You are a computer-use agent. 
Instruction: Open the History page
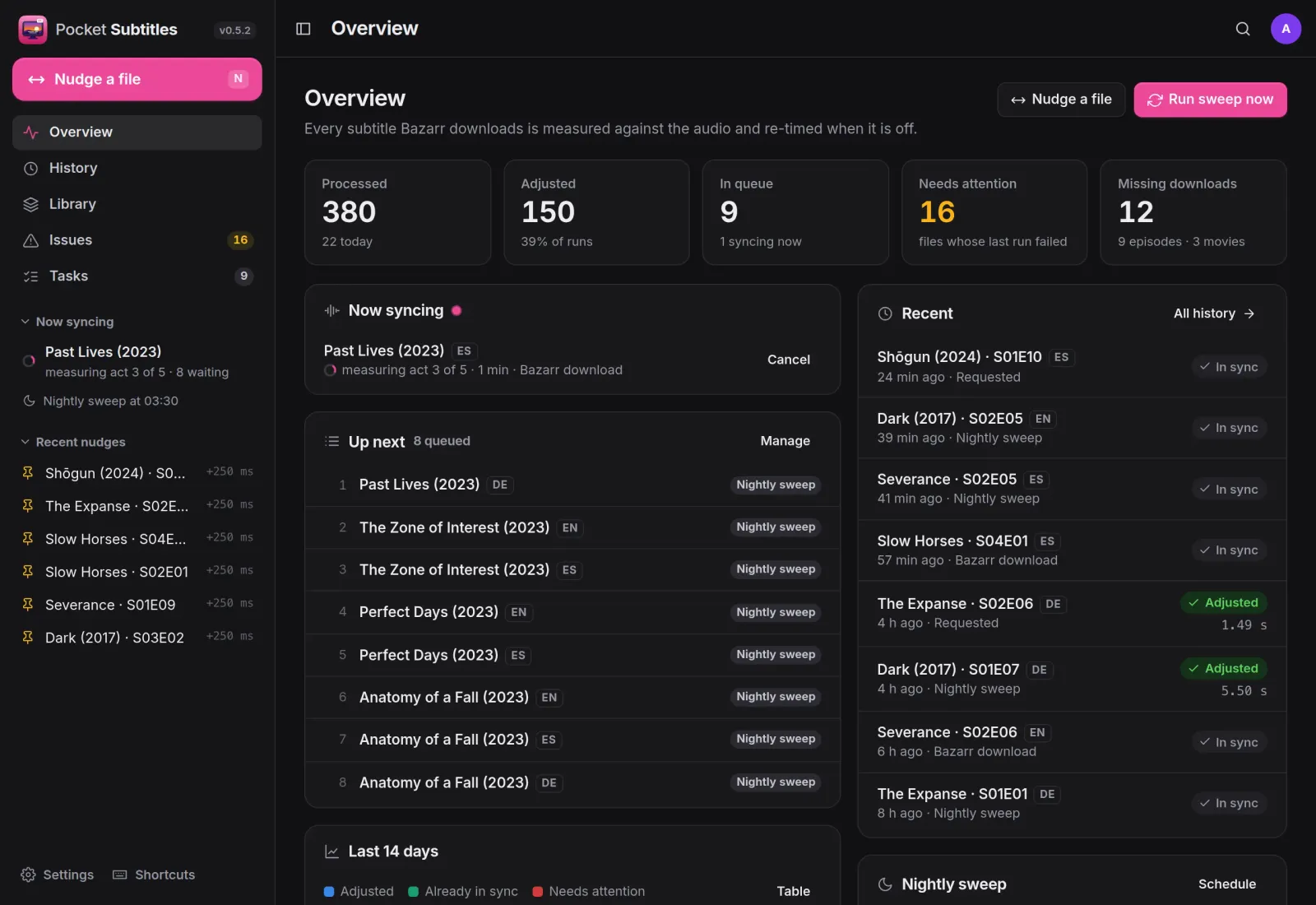click(x=137, y=168)
